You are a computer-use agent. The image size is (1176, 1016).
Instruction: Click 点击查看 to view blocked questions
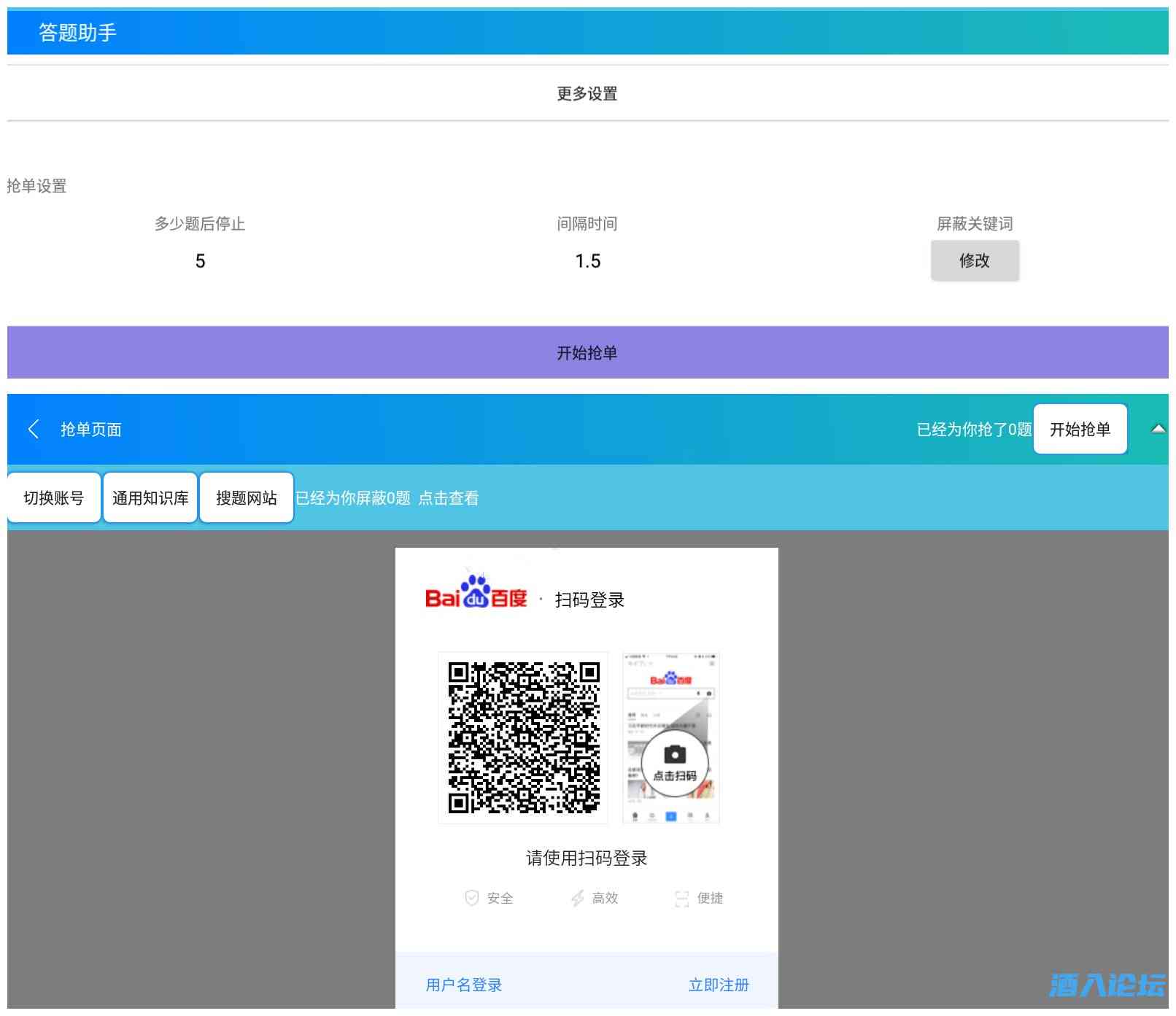tap(448, 498)
